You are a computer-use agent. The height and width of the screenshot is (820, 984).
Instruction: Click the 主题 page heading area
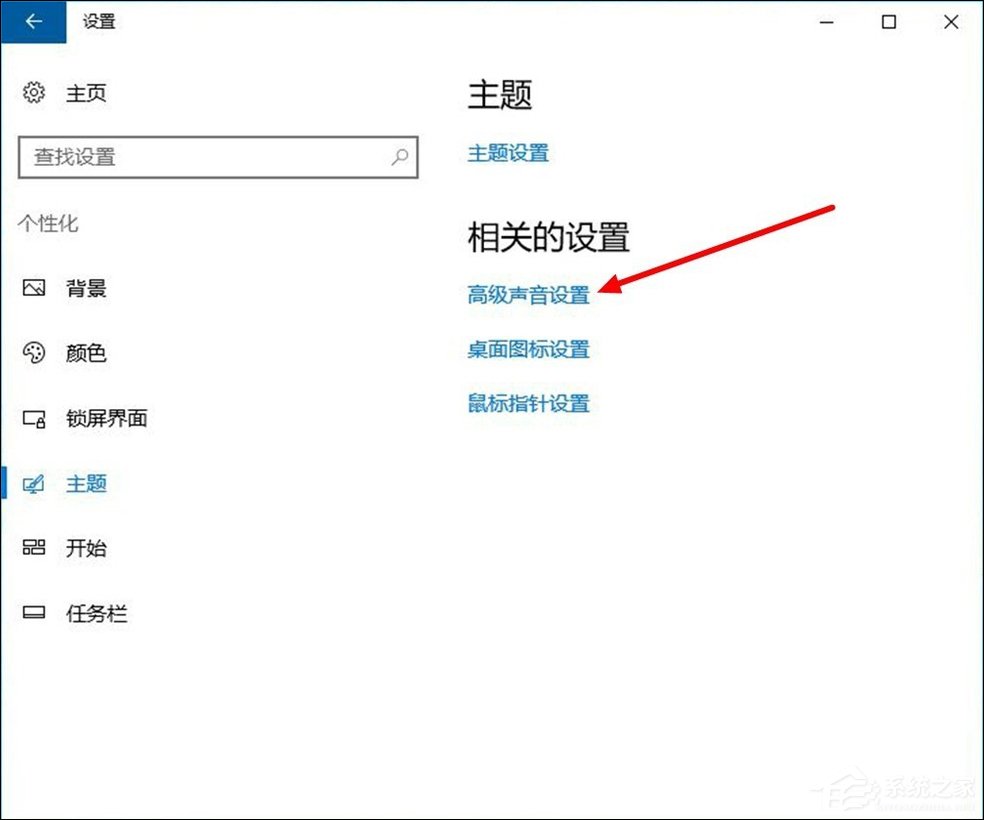pyautogui.click(x=502, y=94)
